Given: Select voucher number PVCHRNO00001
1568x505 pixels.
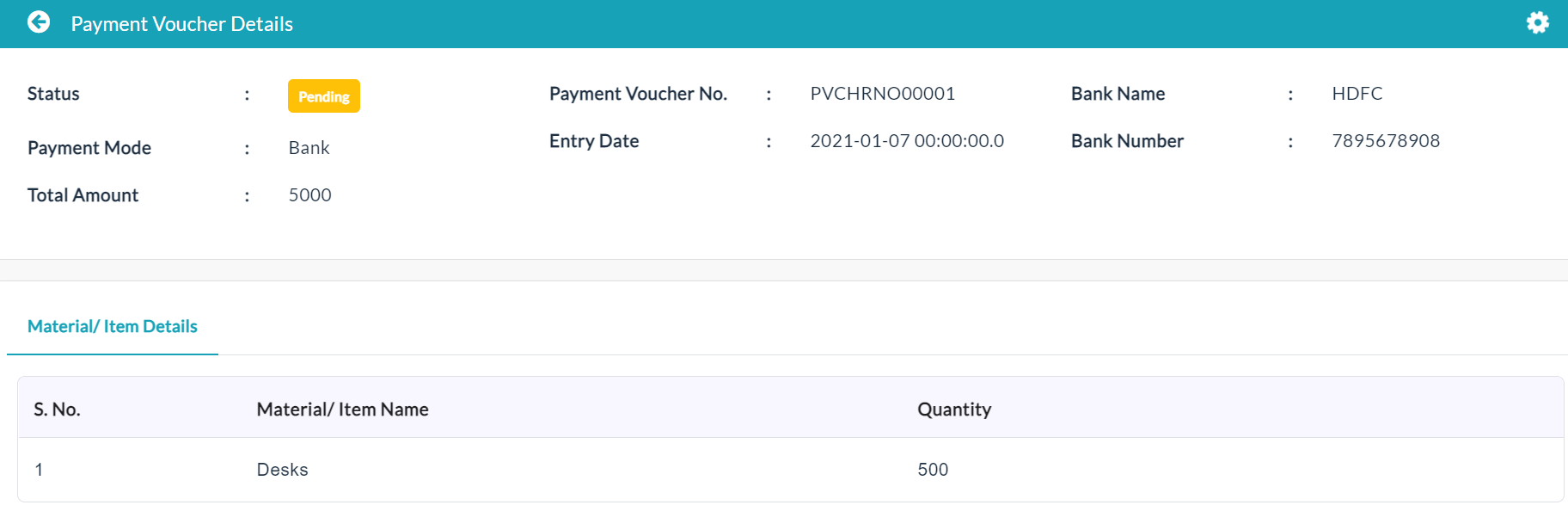Looking at the screenshot, I should (x=883, y=94).
